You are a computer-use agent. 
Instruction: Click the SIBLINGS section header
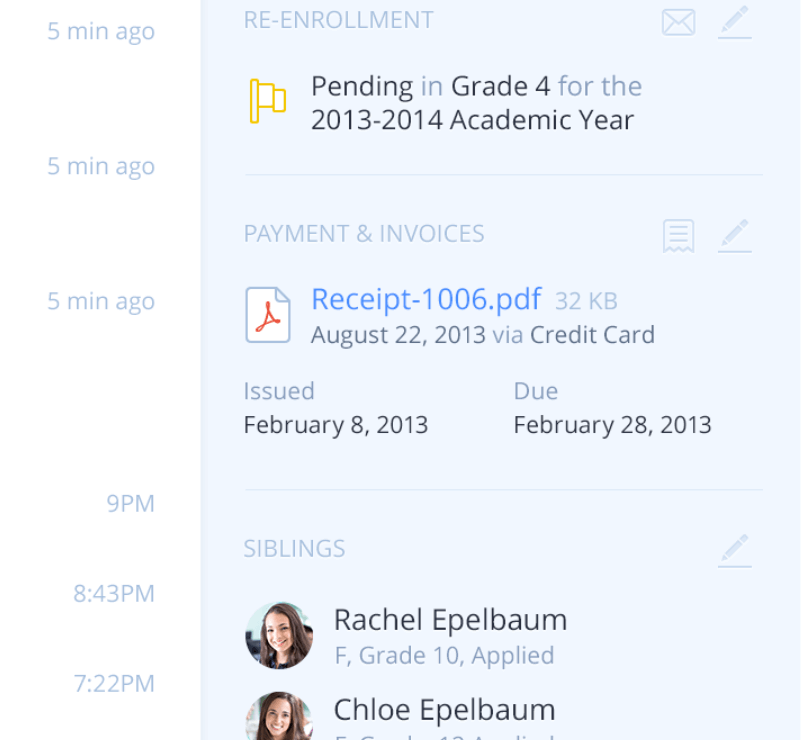click(x=294, y=549)
